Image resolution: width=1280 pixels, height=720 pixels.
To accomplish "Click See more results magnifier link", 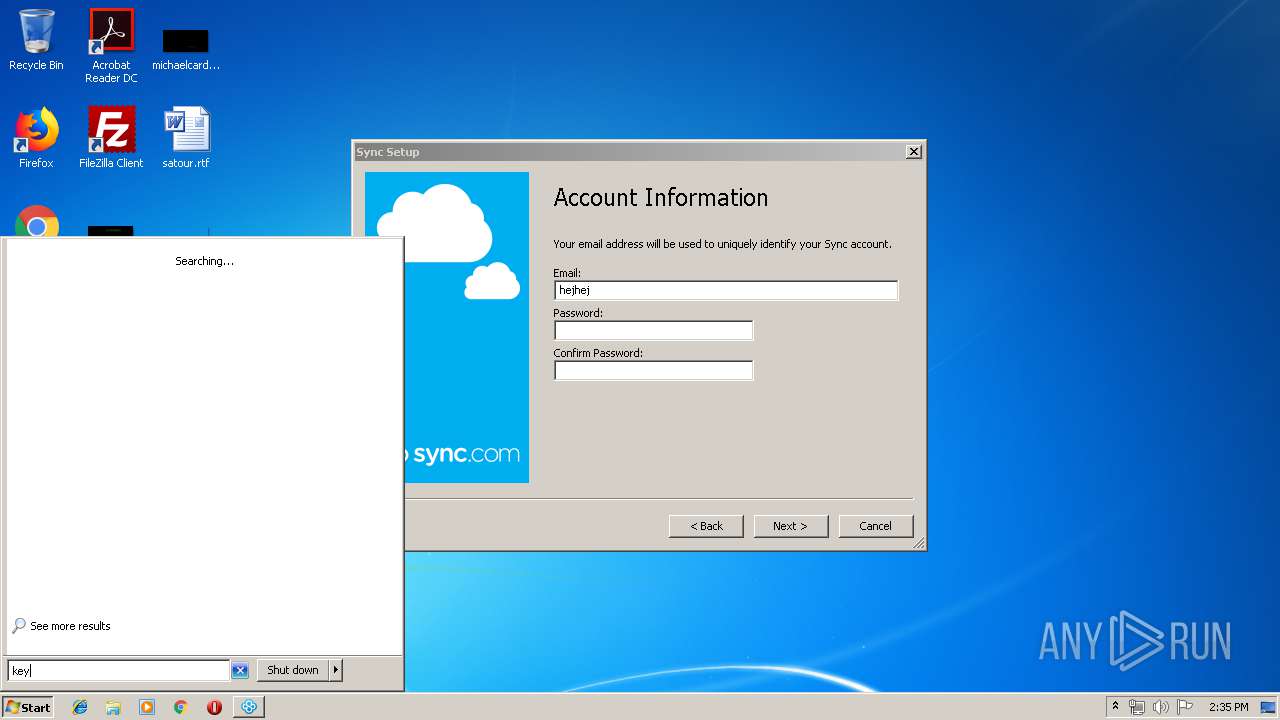I will 62,626.
